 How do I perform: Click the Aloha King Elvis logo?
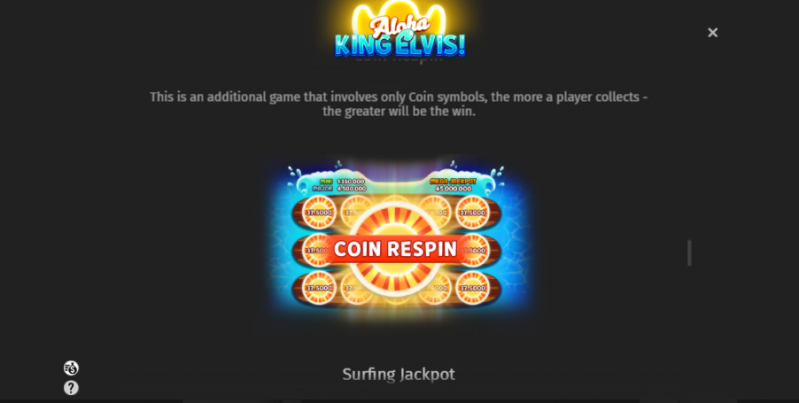click(400, 30)
